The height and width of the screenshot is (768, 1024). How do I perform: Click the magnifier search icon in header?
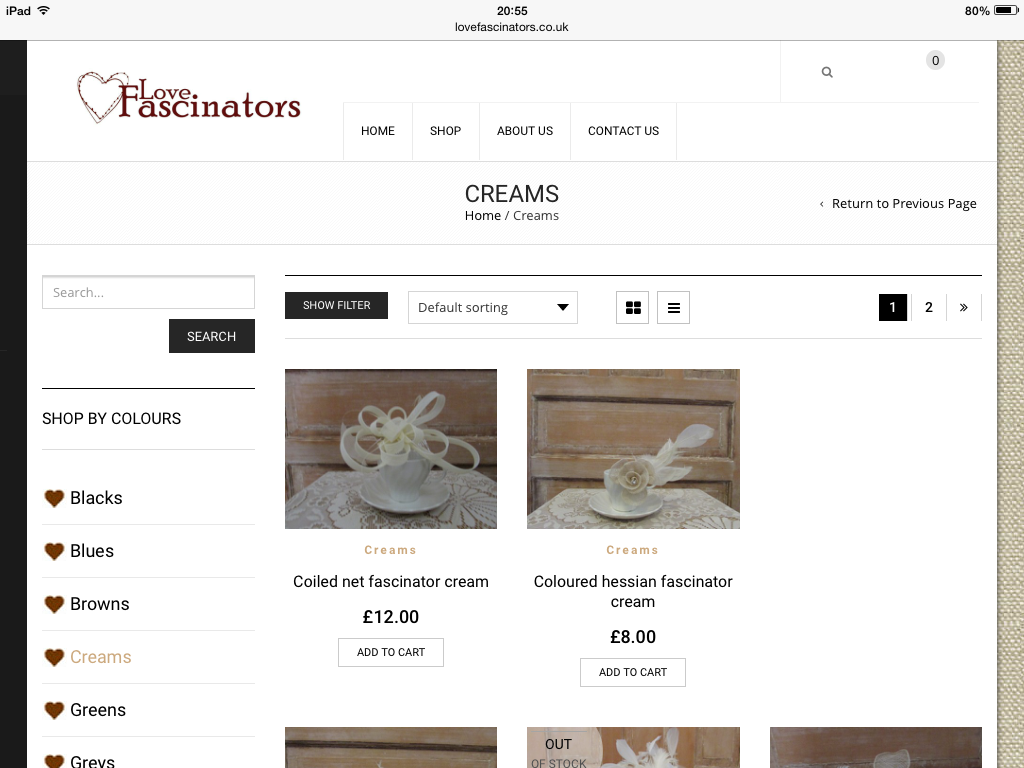(x=827, y=72)
